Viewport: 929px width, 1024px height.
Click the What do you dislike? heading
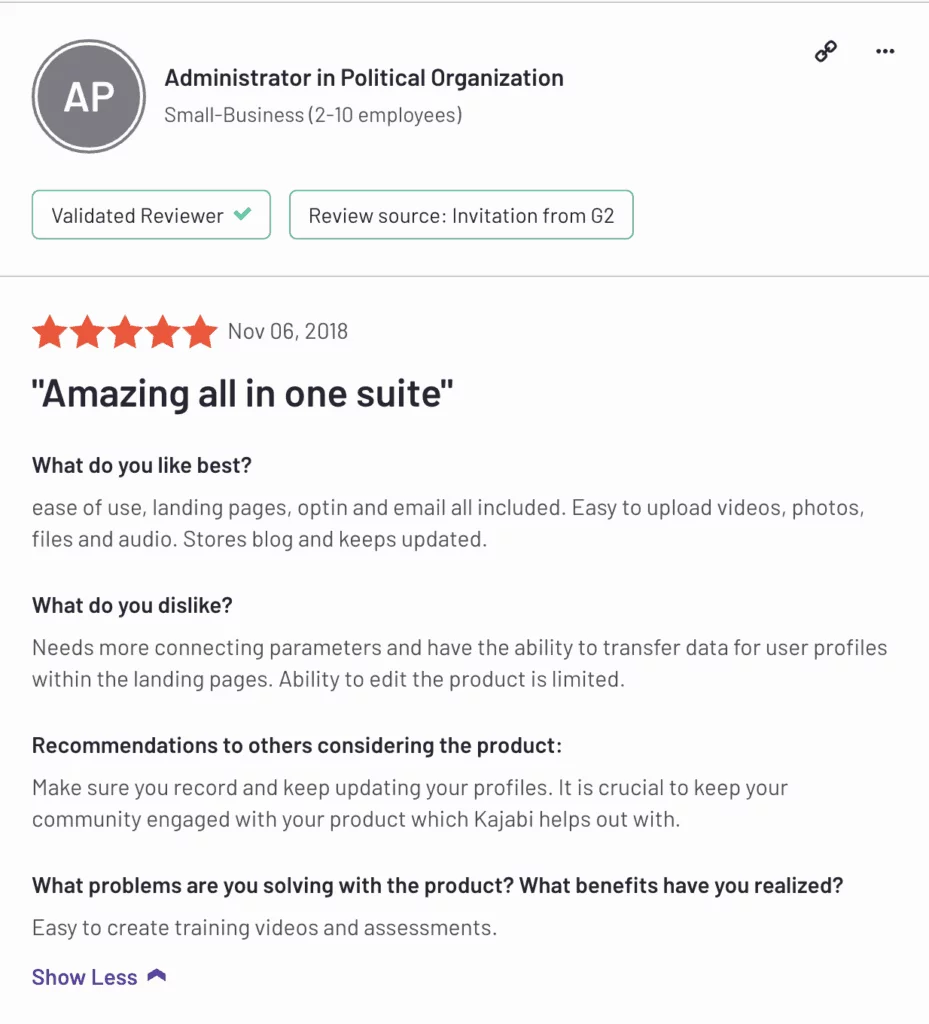133,605
